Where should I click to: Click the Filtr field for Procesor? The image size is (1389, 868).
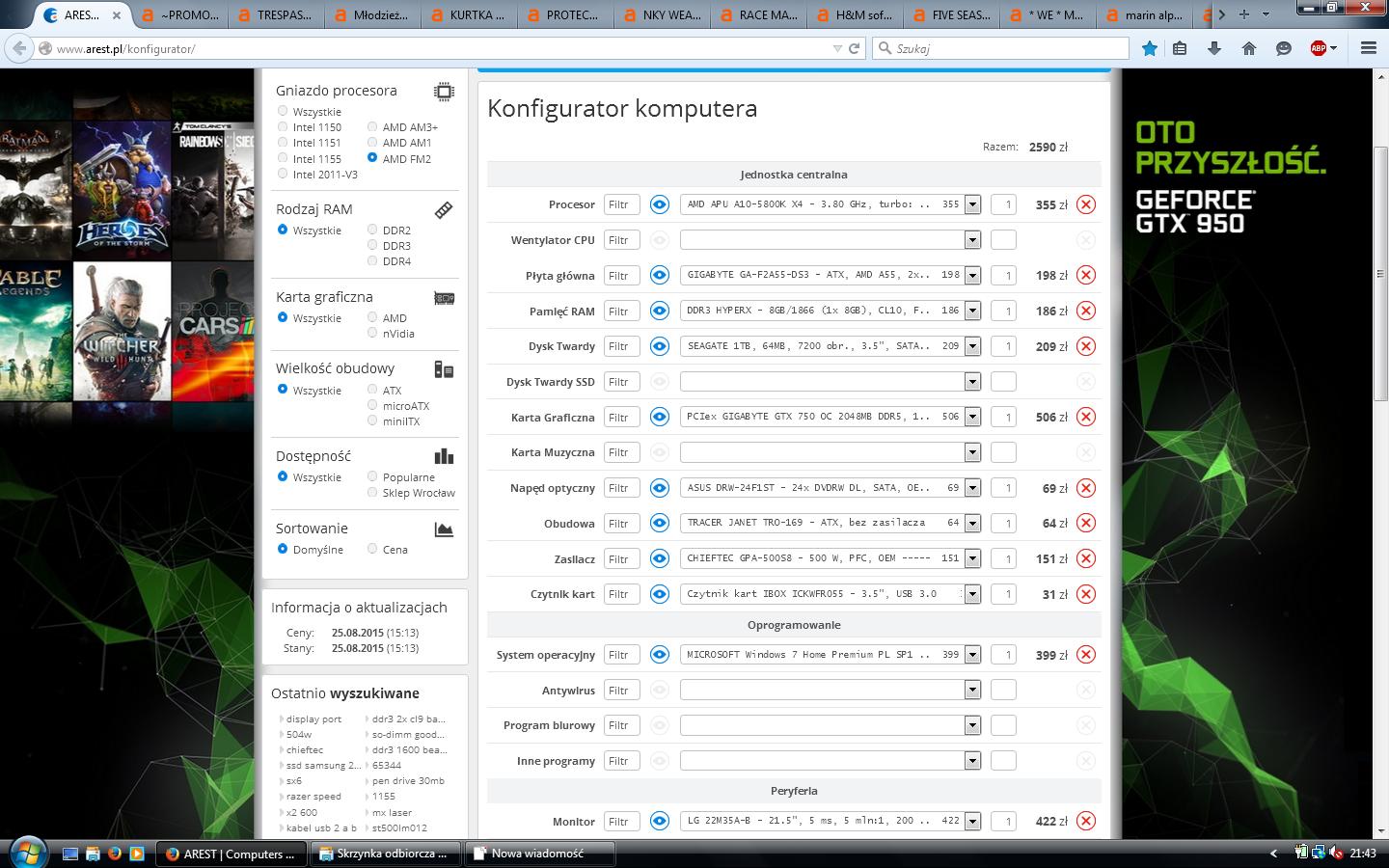click(x=621, y=204)
